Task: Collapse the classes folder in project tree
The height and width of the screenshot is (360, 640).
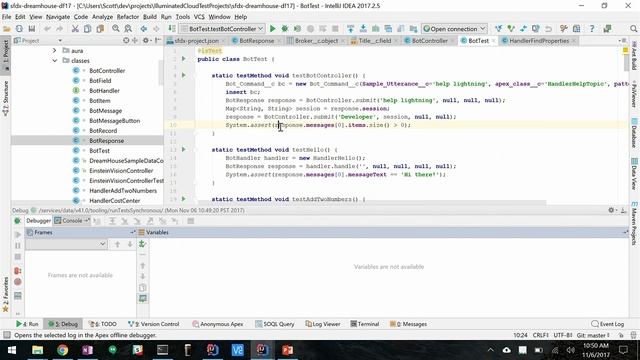Action: click(54, 60)
